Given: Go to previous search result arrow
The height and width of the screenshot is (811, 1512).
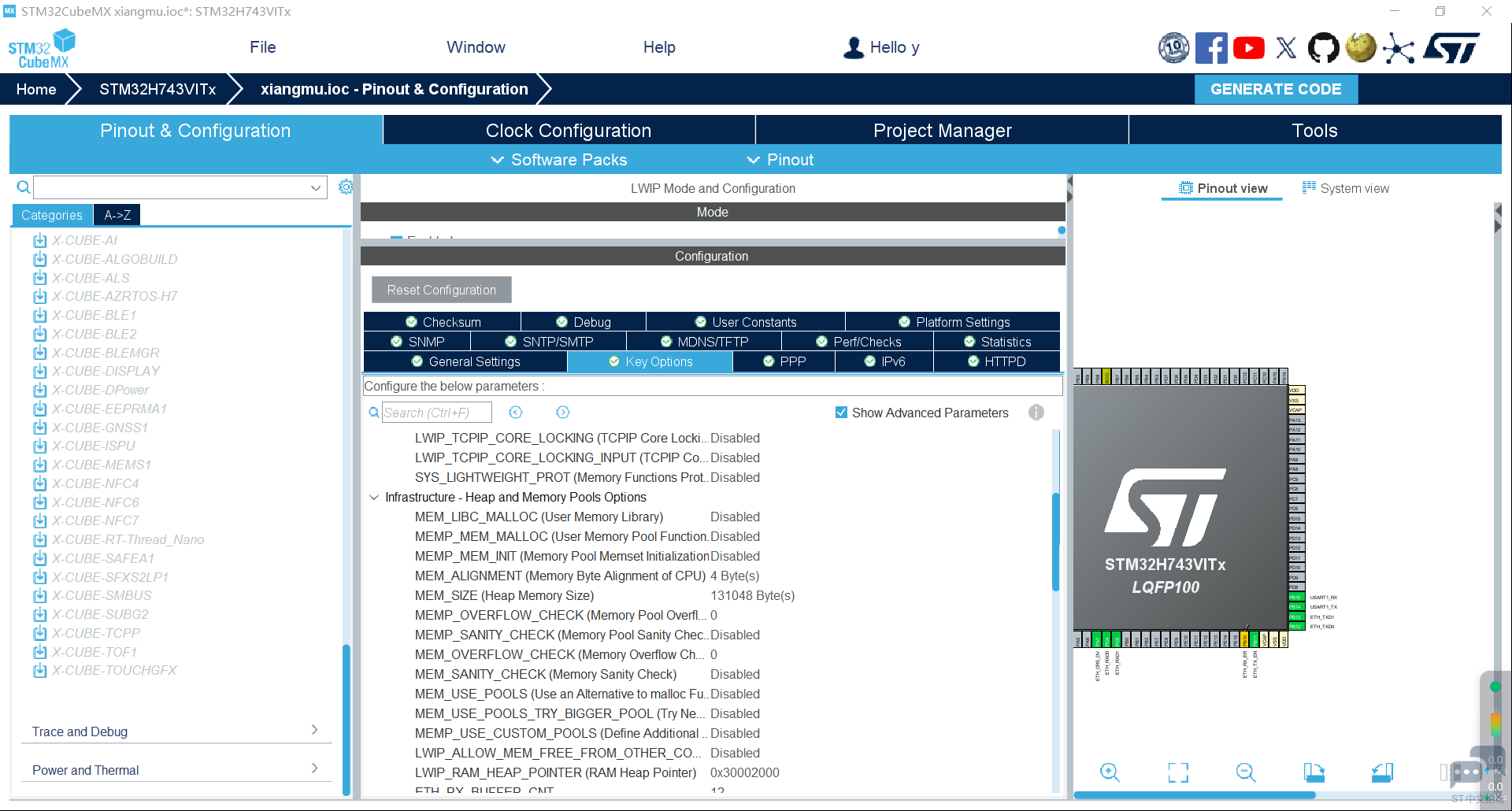Looking at the screenshot, I should pyautogui.click(x=516, y=413).
